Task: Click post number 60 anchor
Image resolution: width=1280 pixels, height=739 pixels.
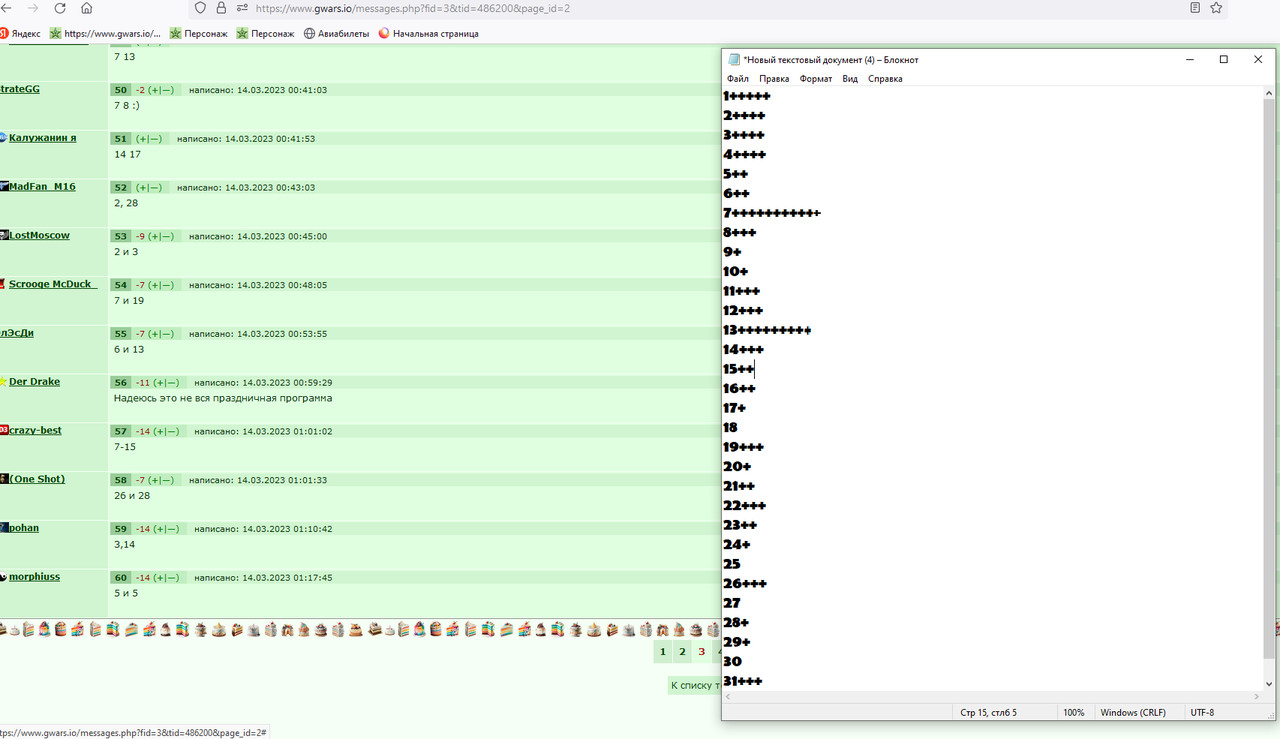Action: 121,578
